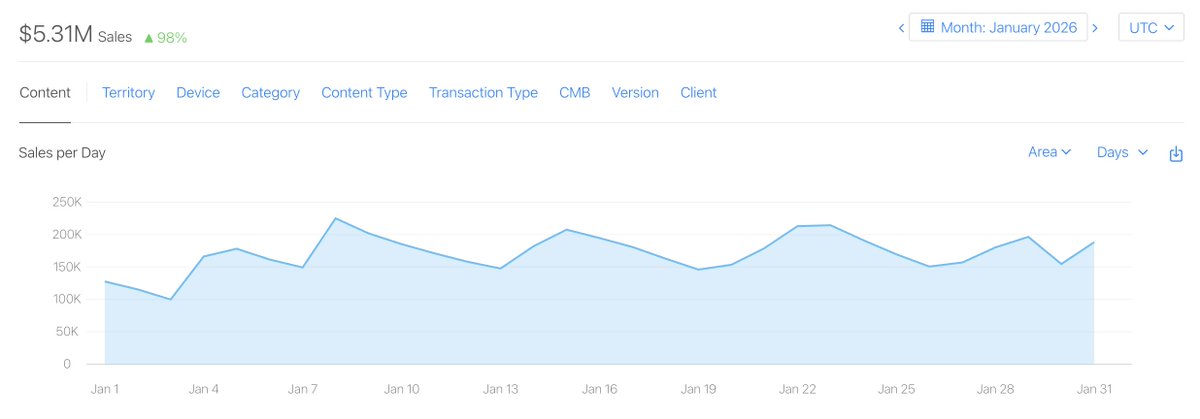The height and width of the screenshot is (419, 1200).
Task: Click the Jan 19 x-axis label
Action: (698, 389)
